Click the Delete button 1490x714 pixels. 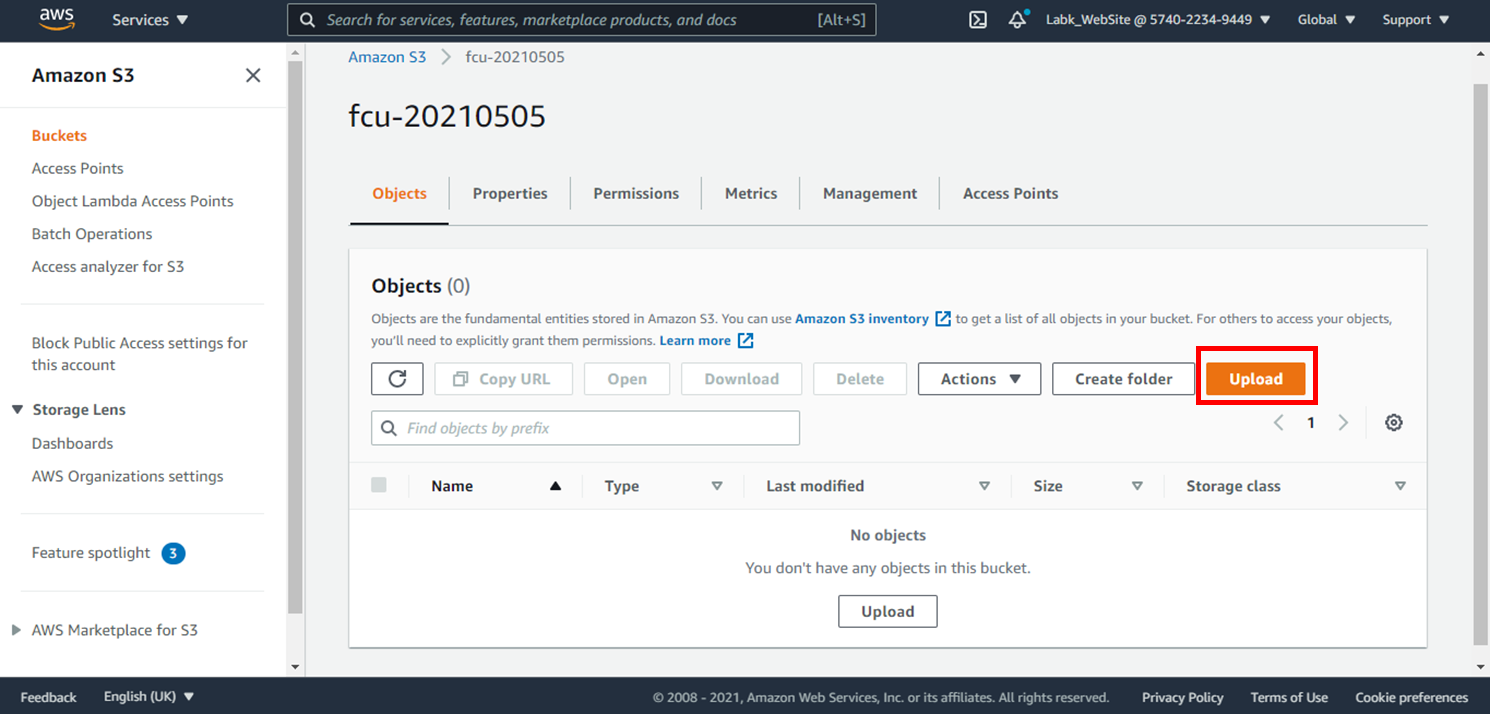pyautogui.click(x=860, y=379)
